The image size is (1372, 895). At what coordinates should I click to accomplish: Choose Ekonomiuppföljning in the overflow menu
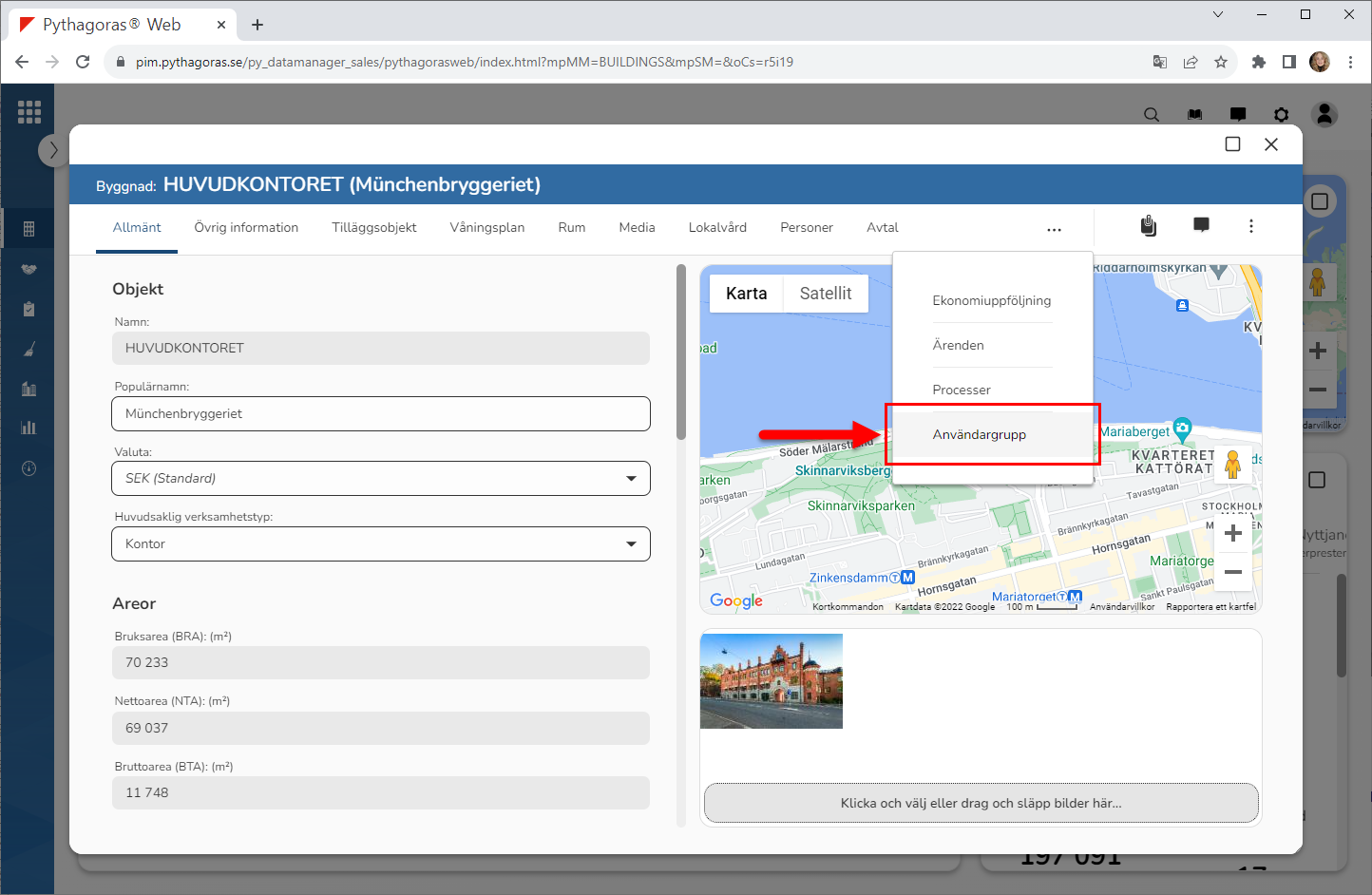tap(991, 300)
